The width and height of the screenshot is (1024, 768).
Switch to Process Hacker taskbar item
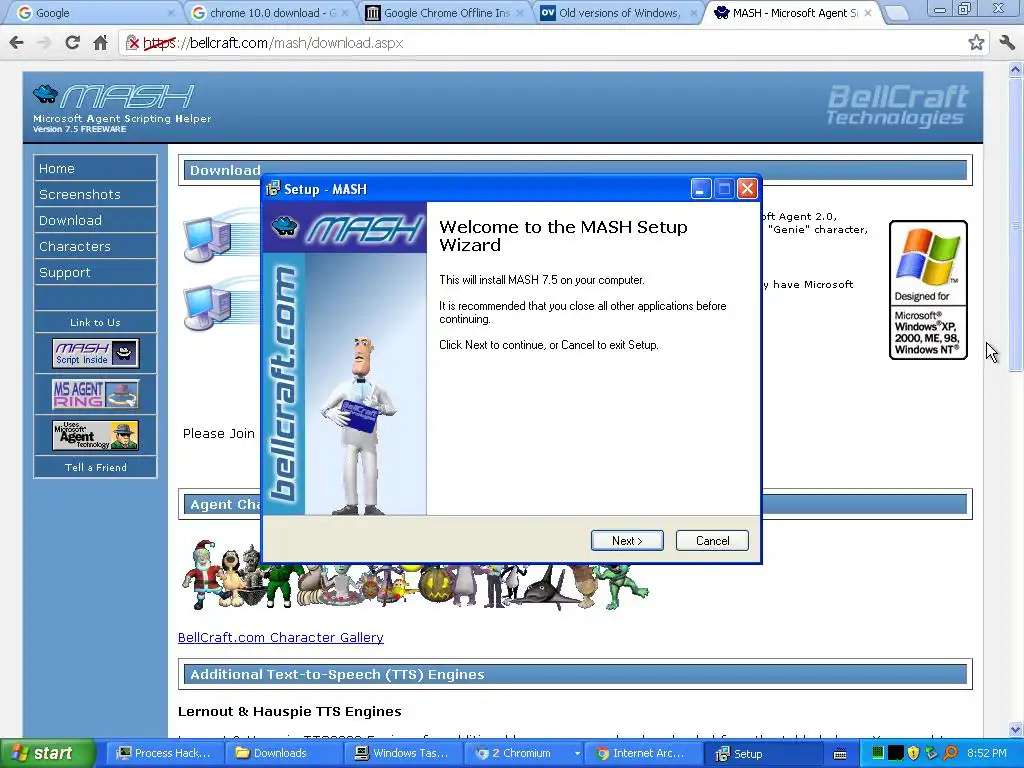164,753
